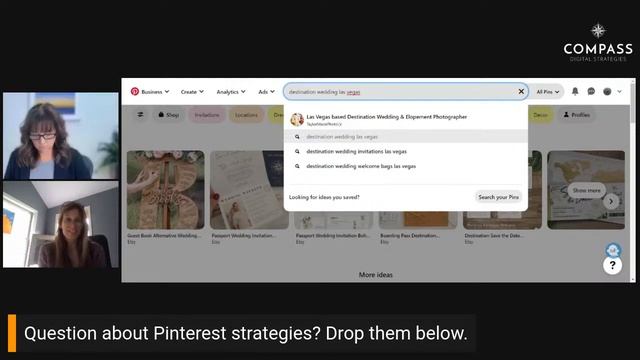
Task: Click the browser page vertical scrollbar
Action: tap(633, 180)
